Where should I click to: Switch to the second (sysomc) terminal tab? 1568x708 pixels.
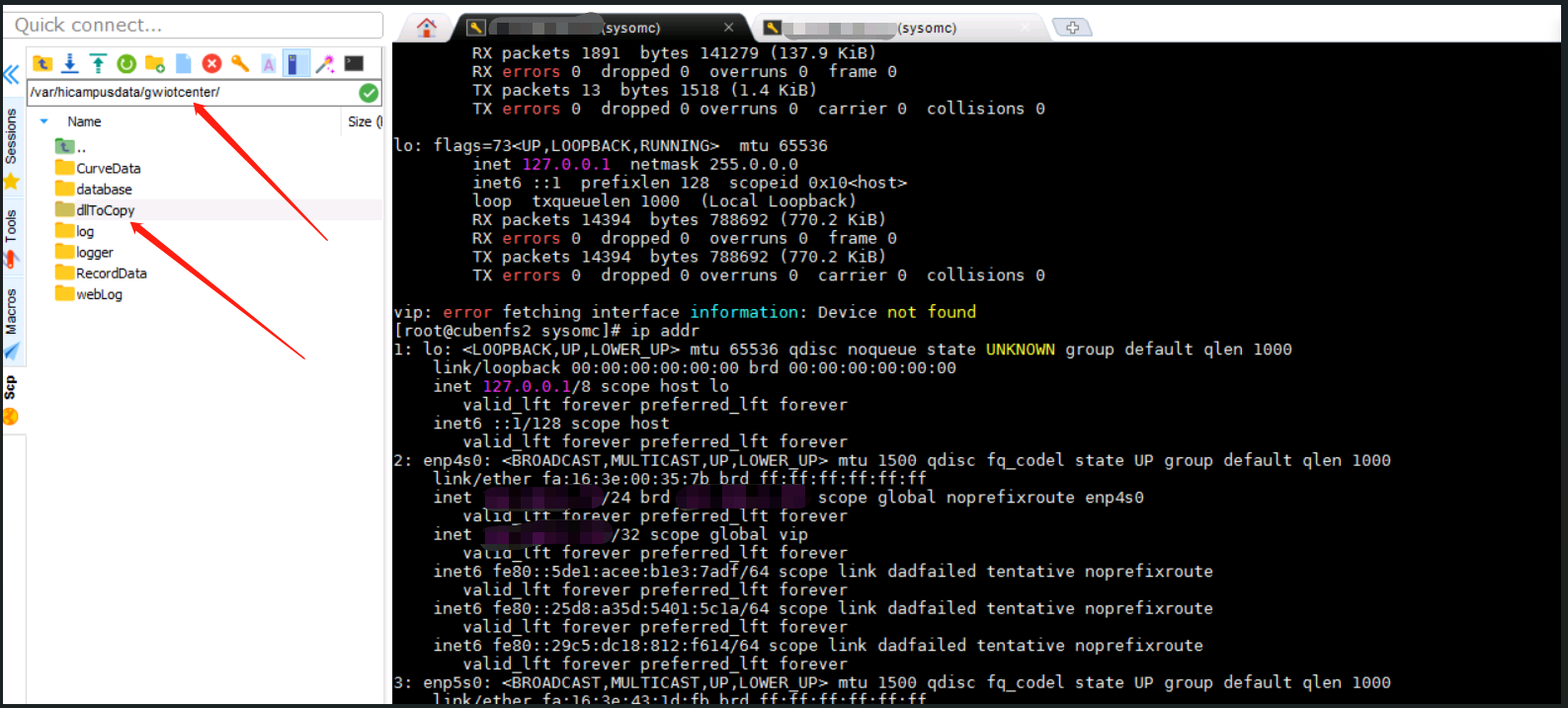[x=897, y=28]
